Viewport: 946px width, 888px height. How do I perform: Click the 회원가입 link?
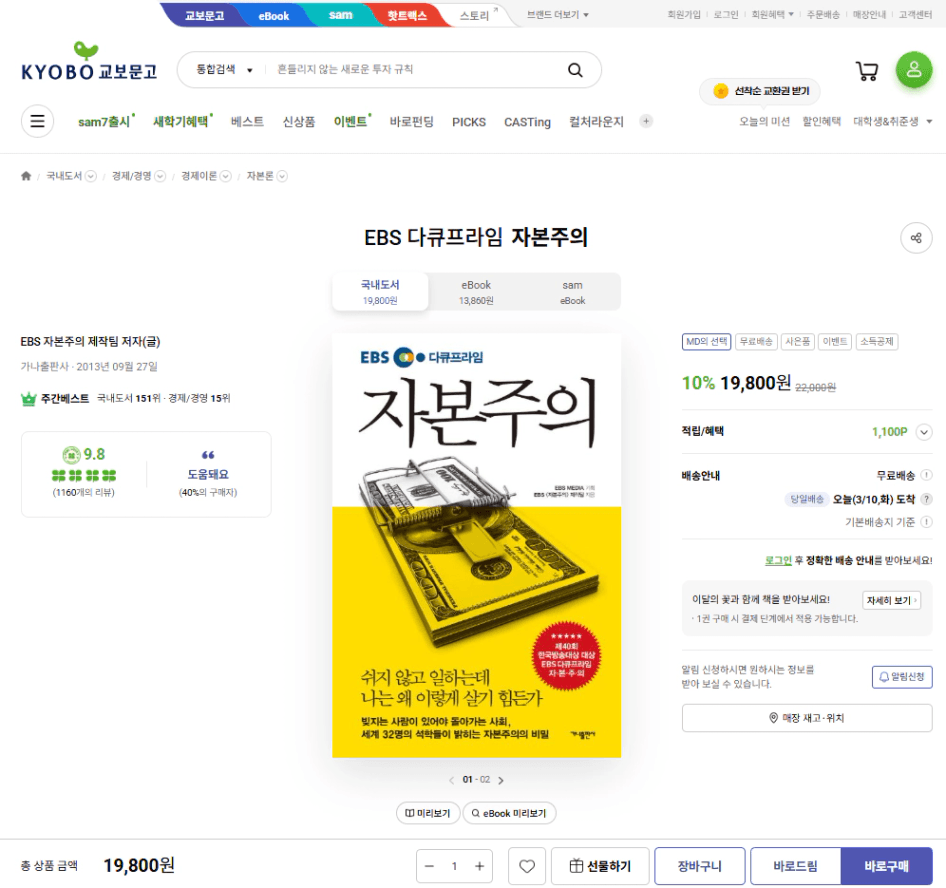684,14
